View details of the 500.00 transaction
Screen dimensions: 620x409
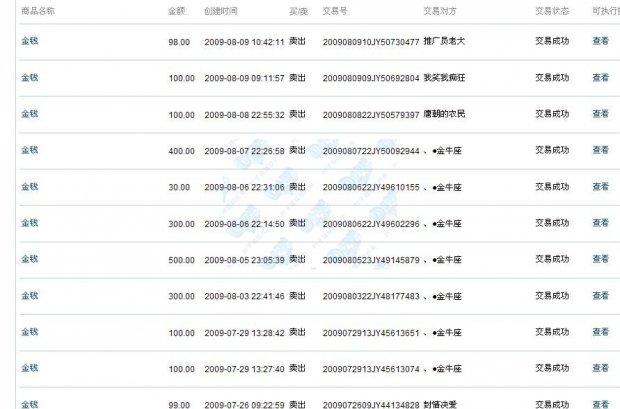(600, 260)
